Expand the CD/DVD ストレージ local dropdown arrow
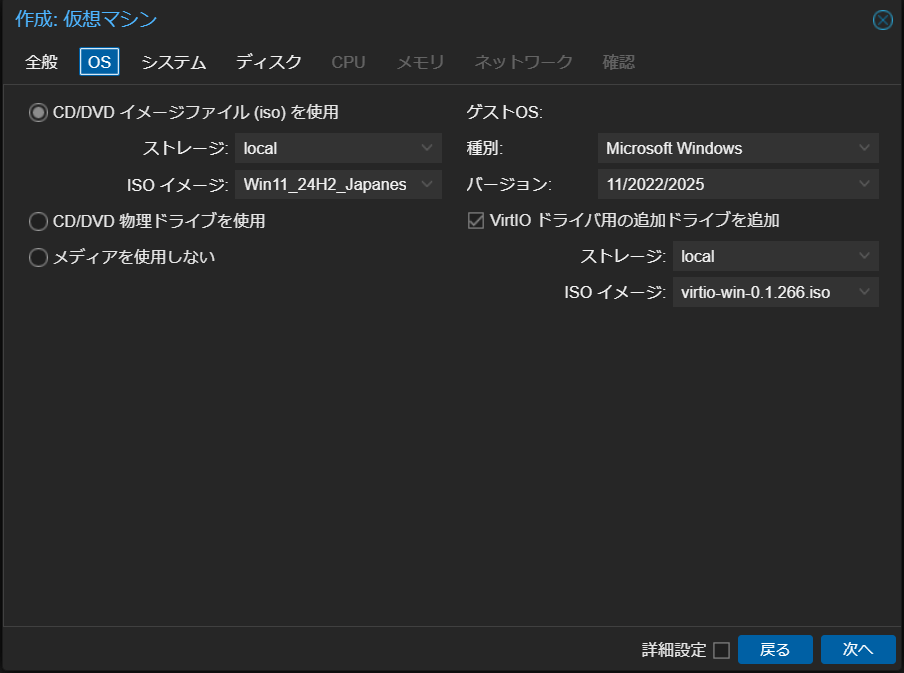This screenshot has width=904, height=673. 427,148
